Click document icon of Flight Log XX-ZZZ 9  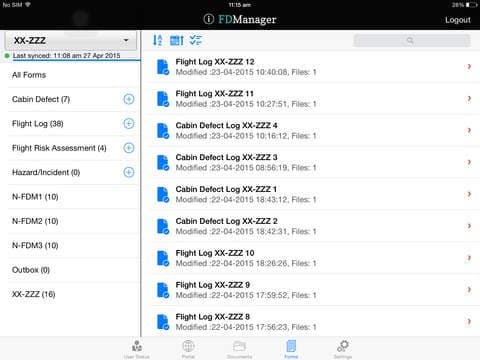point(163,290)
